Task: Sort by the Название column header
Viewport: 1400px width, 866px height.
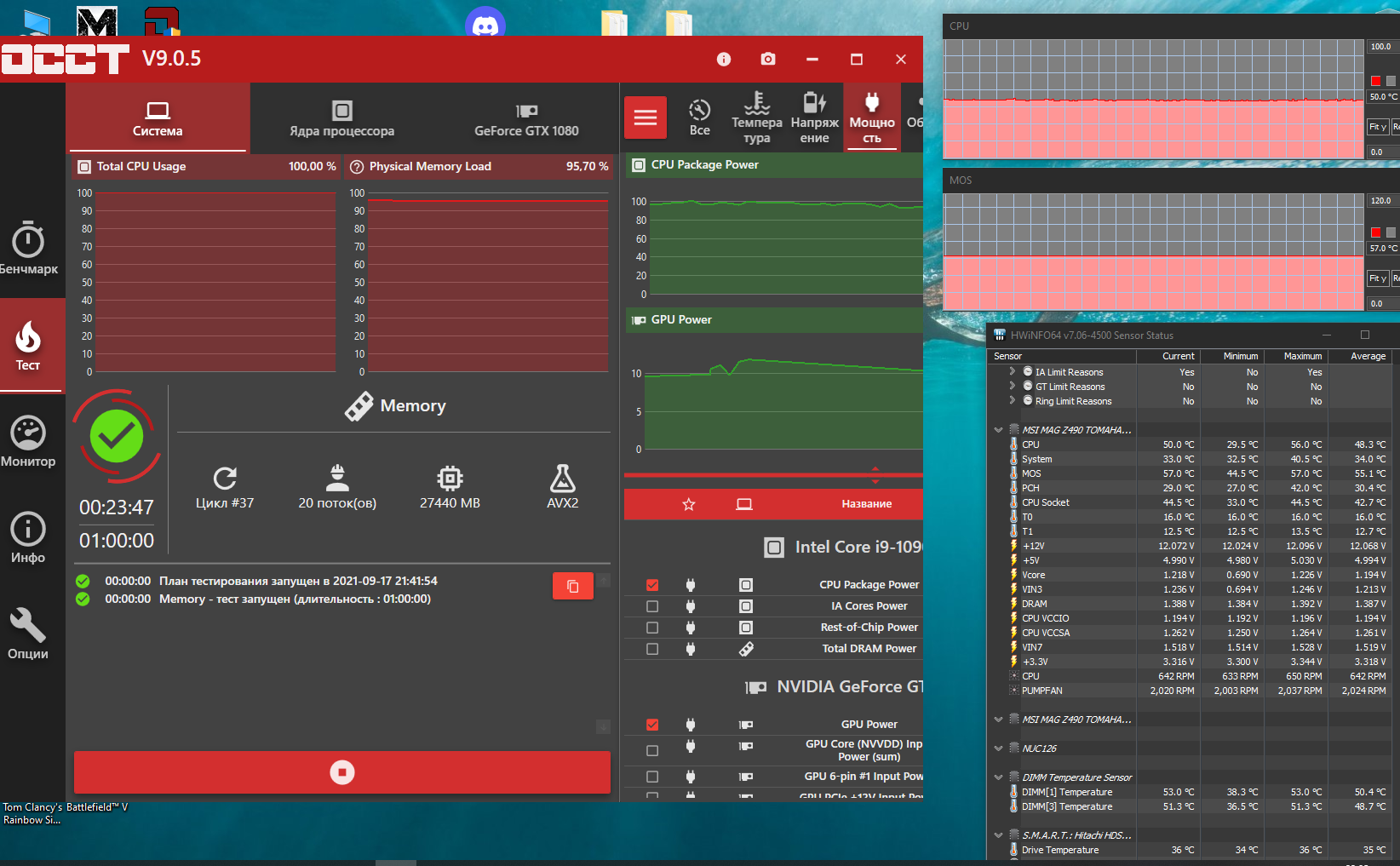Action: pos(867,504)
